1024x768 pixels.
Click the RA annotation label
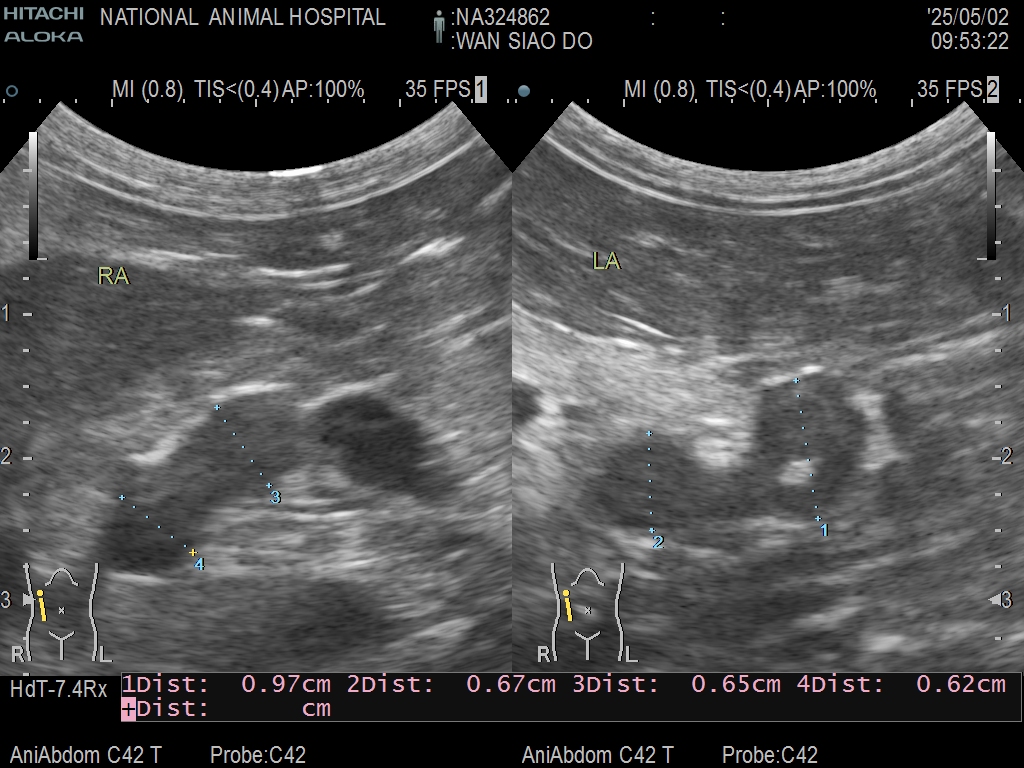[113, 277]
